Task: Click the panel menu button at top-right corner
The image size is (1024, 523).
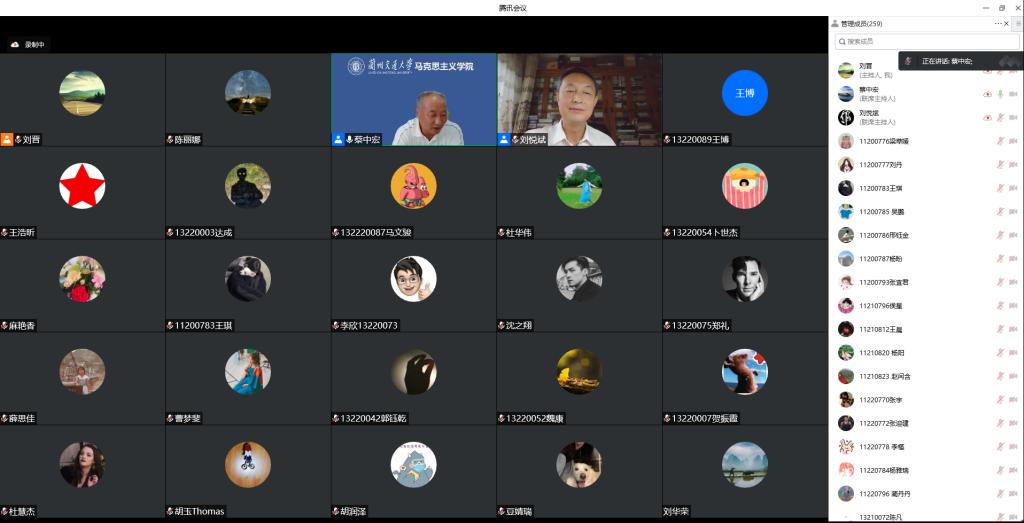Action: coord(1018,23)
